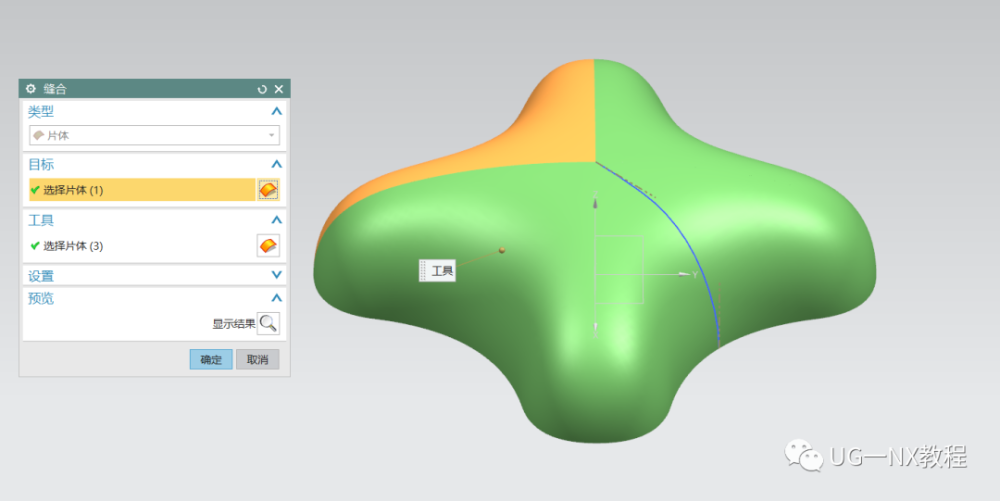Click the 设置 section header text
Image resolution: width=1000 pixels, height=501 pixels.
click(x=41, y=276)
